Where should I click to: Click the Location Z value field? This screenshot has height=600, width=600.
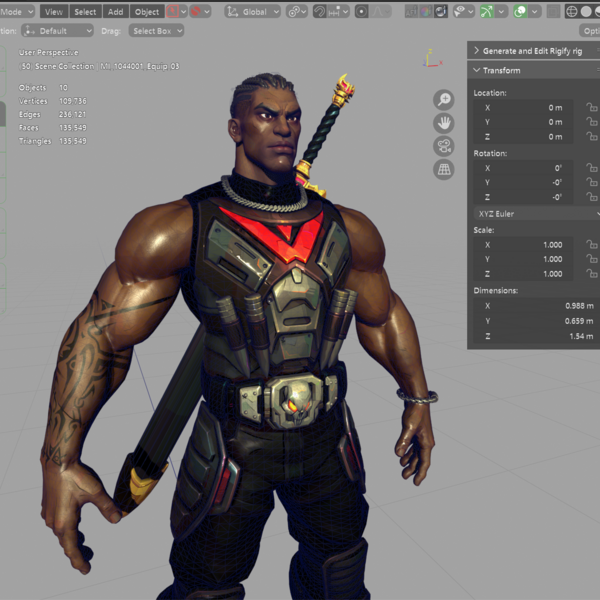coord(523,137)
